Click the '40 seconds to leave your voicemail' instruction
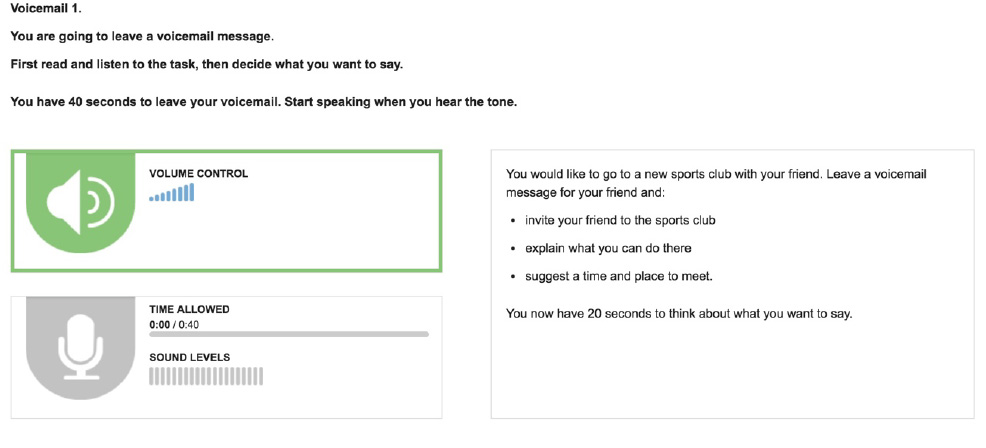 (263, 103)
